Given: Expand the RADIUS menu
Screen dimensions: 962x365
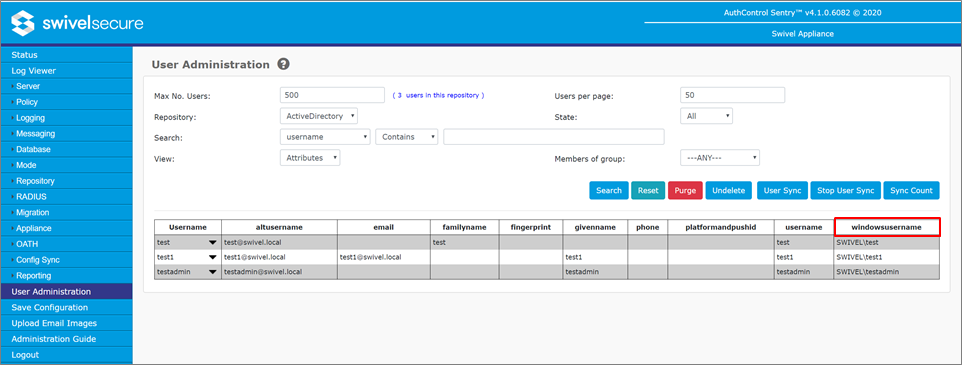Looking at the screenshot, I should pyautogui.click(x=66, y=197).
